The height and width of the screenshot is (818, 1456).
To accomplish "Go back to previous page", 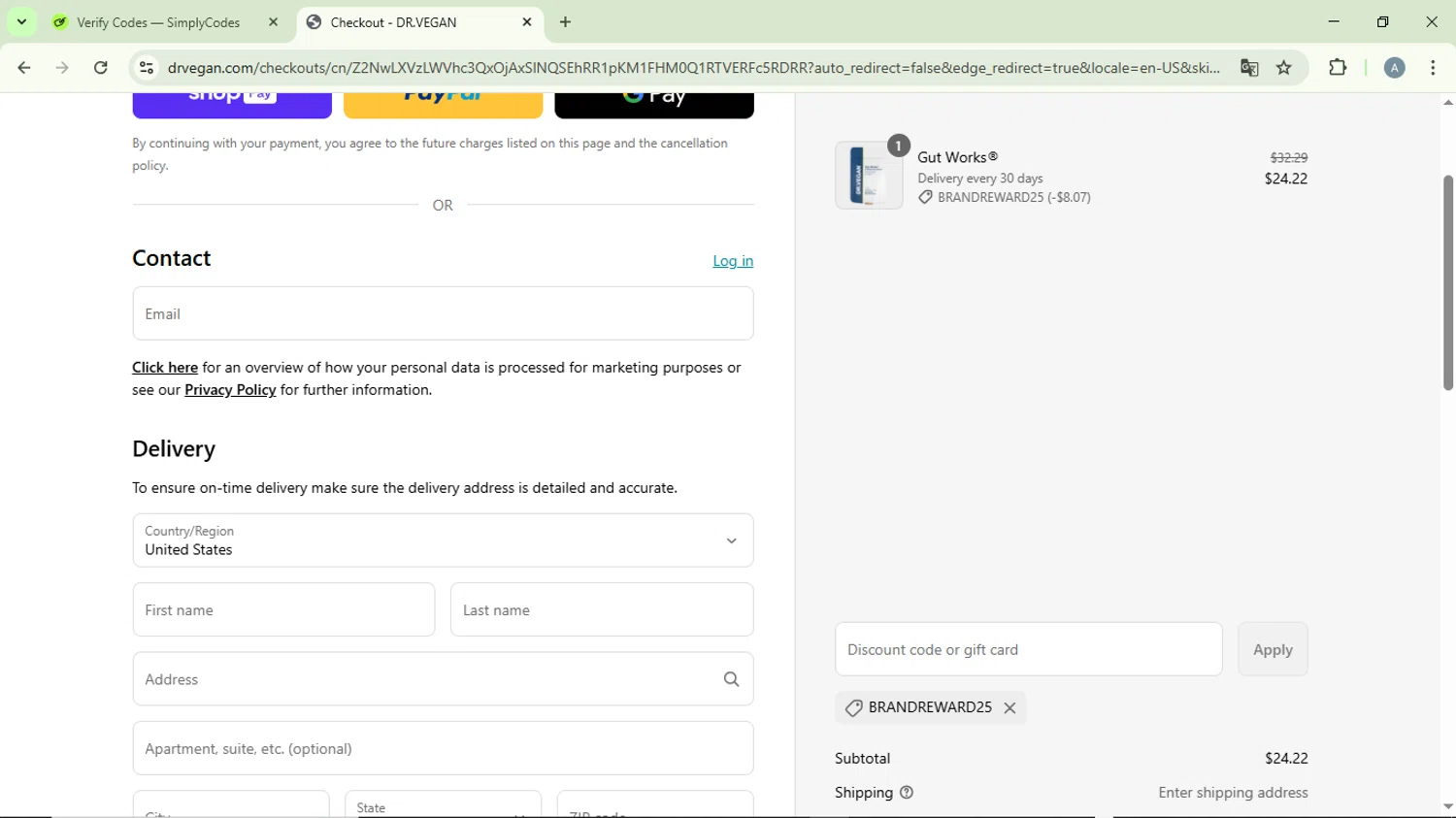I will coord(24,68).
